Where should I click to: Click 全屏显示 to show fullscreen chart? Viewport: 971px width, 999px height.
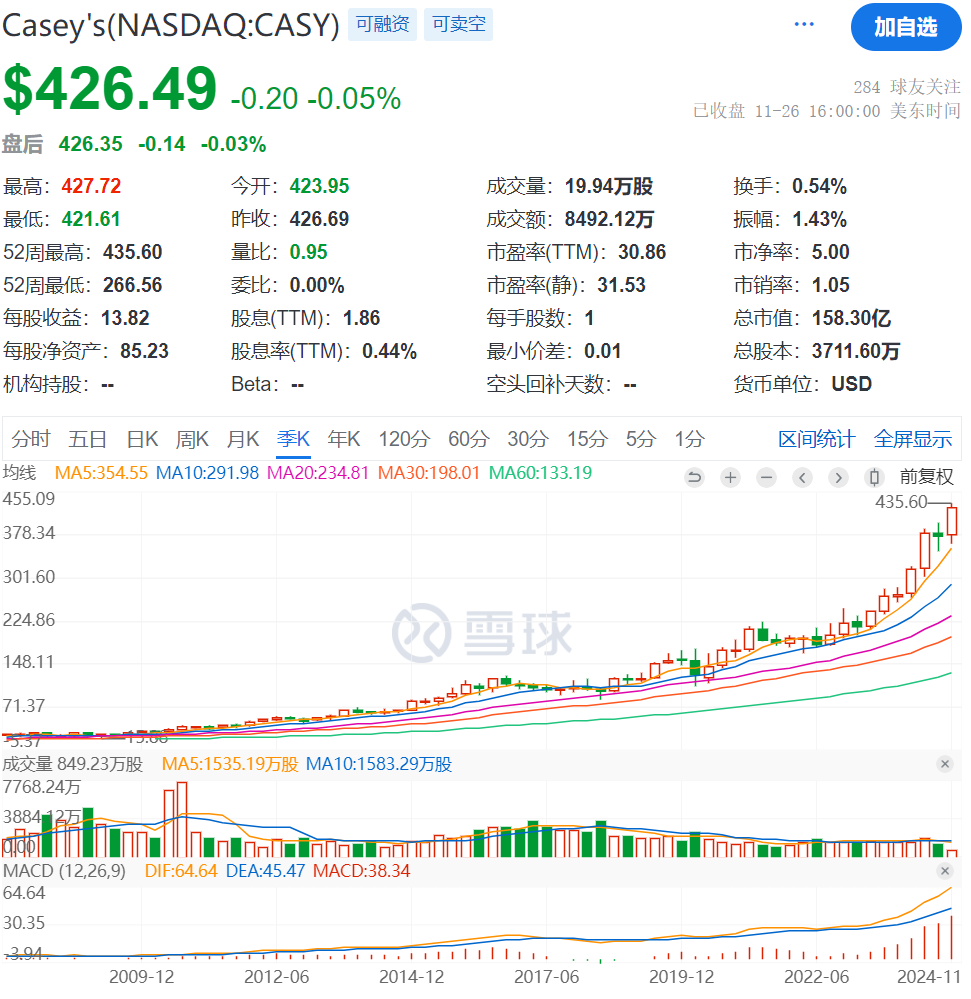coord(913,439)
